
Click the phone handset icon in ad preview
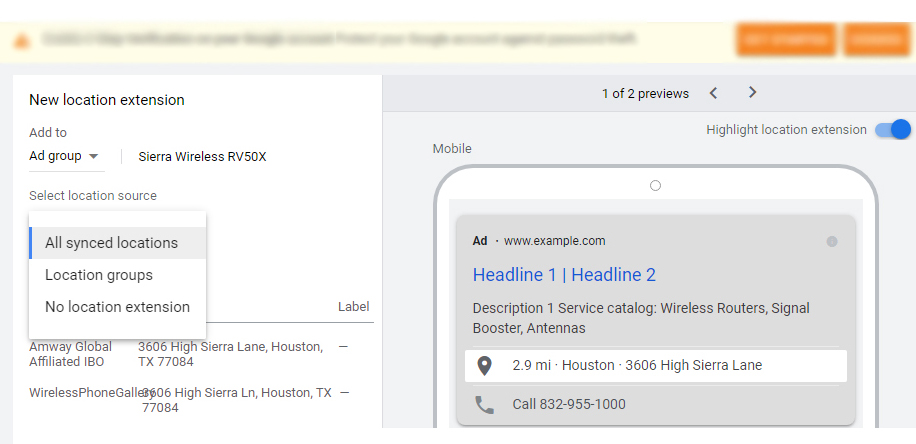(x=484, y=405)
